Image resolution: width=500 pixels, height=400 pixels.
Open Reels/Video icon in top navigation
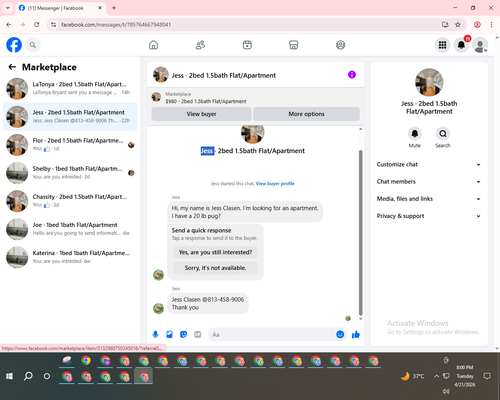tap(247, 45)
